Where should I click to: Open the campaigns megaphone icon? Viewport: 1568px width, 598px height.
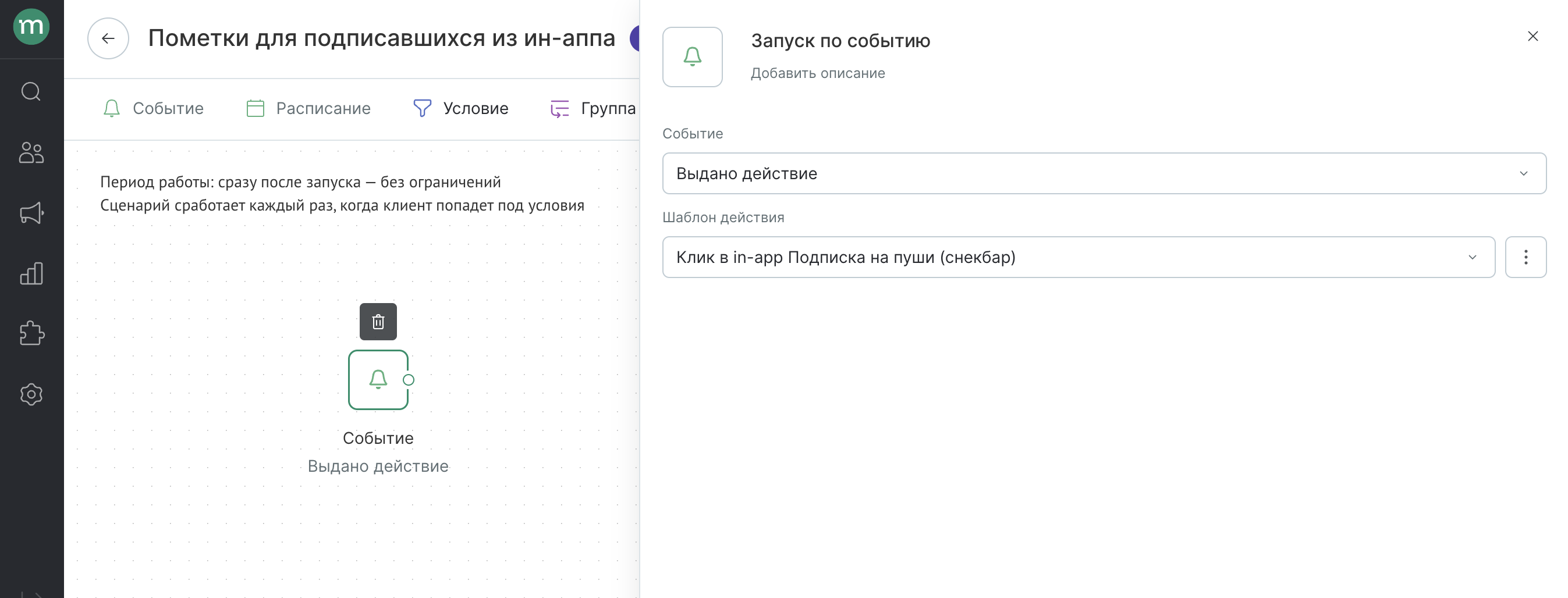click(x=31, y=213)
